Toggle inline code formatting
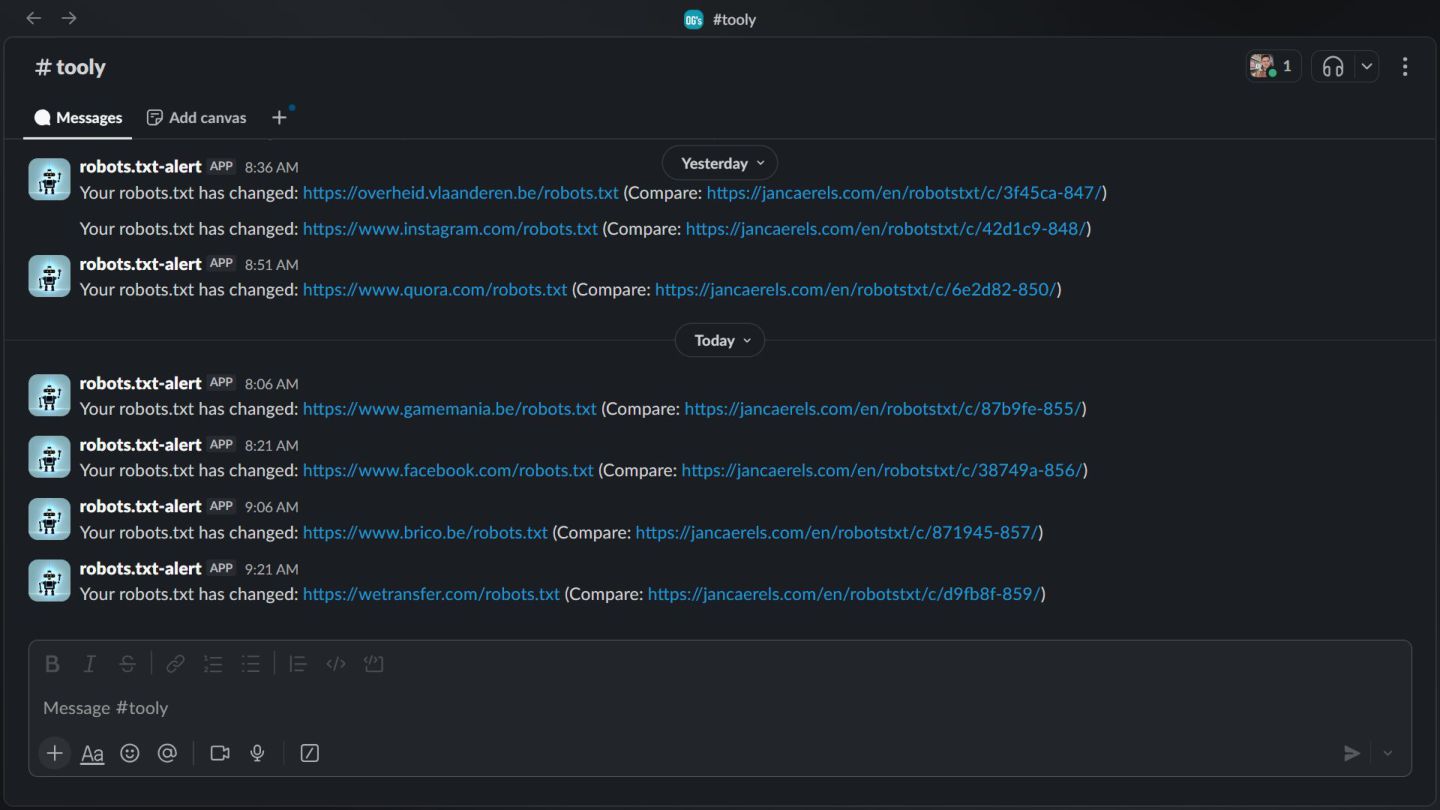Viewport: 1440px width, 810px height. click(336, 663)
